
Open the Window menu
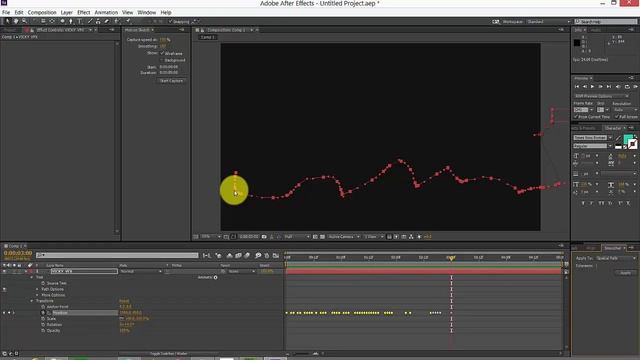[147, 13]
